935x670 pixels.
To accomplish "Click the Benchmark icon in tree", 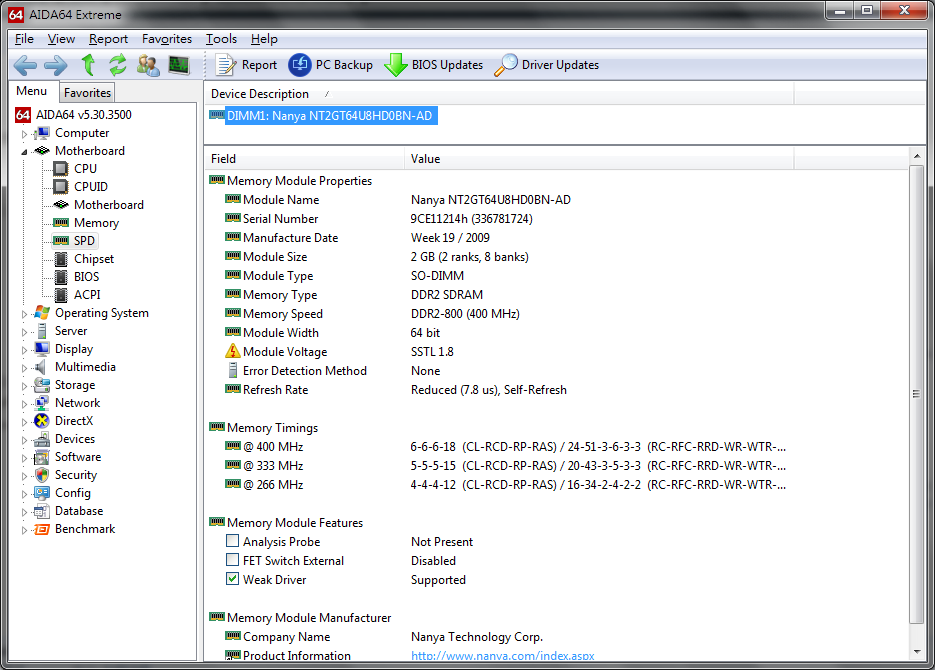I will coord(42,529).
